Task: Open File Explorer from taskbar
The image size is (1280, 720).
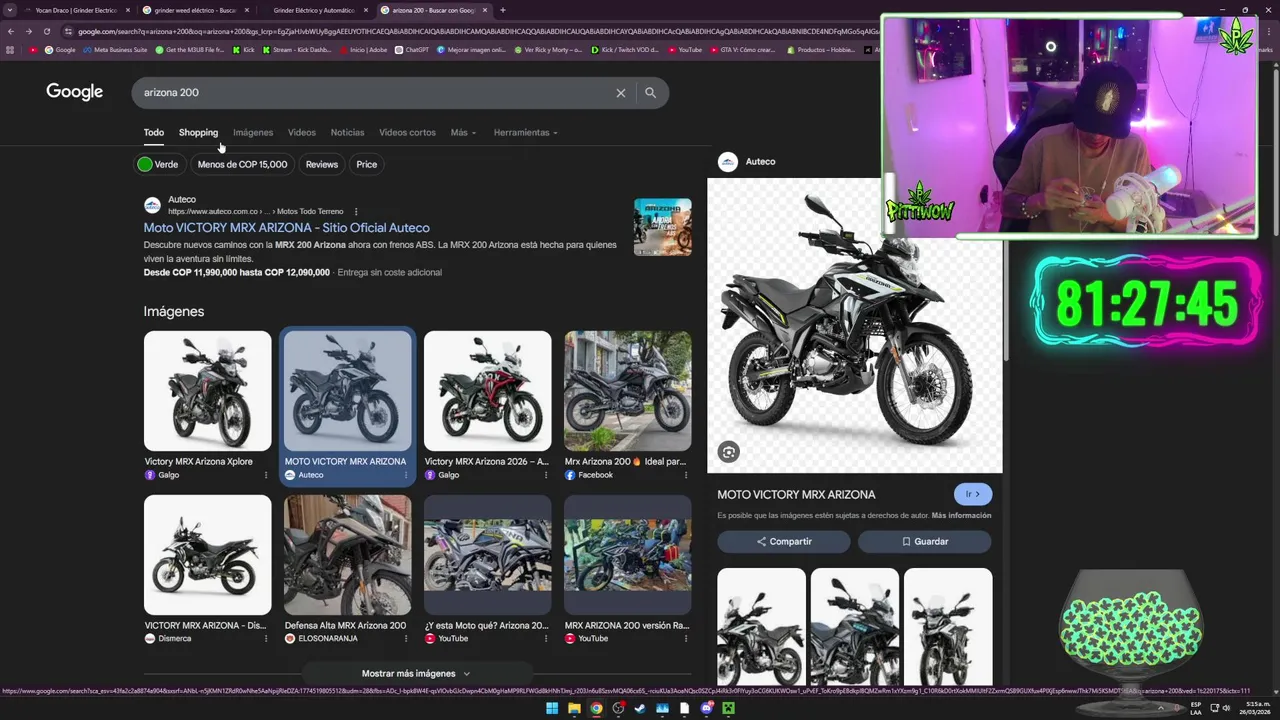Action: (x=574, y=708)
